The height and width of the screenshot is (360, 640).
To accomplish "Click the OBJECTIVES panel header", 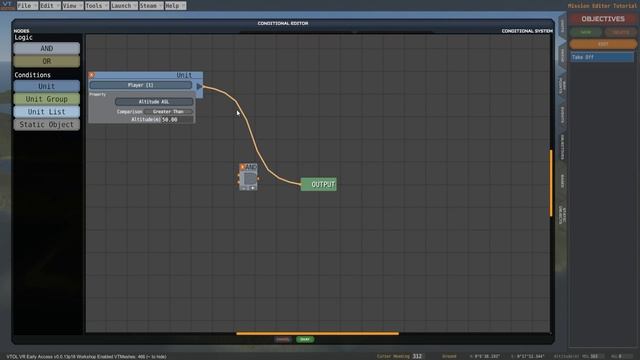I will 603,19.
